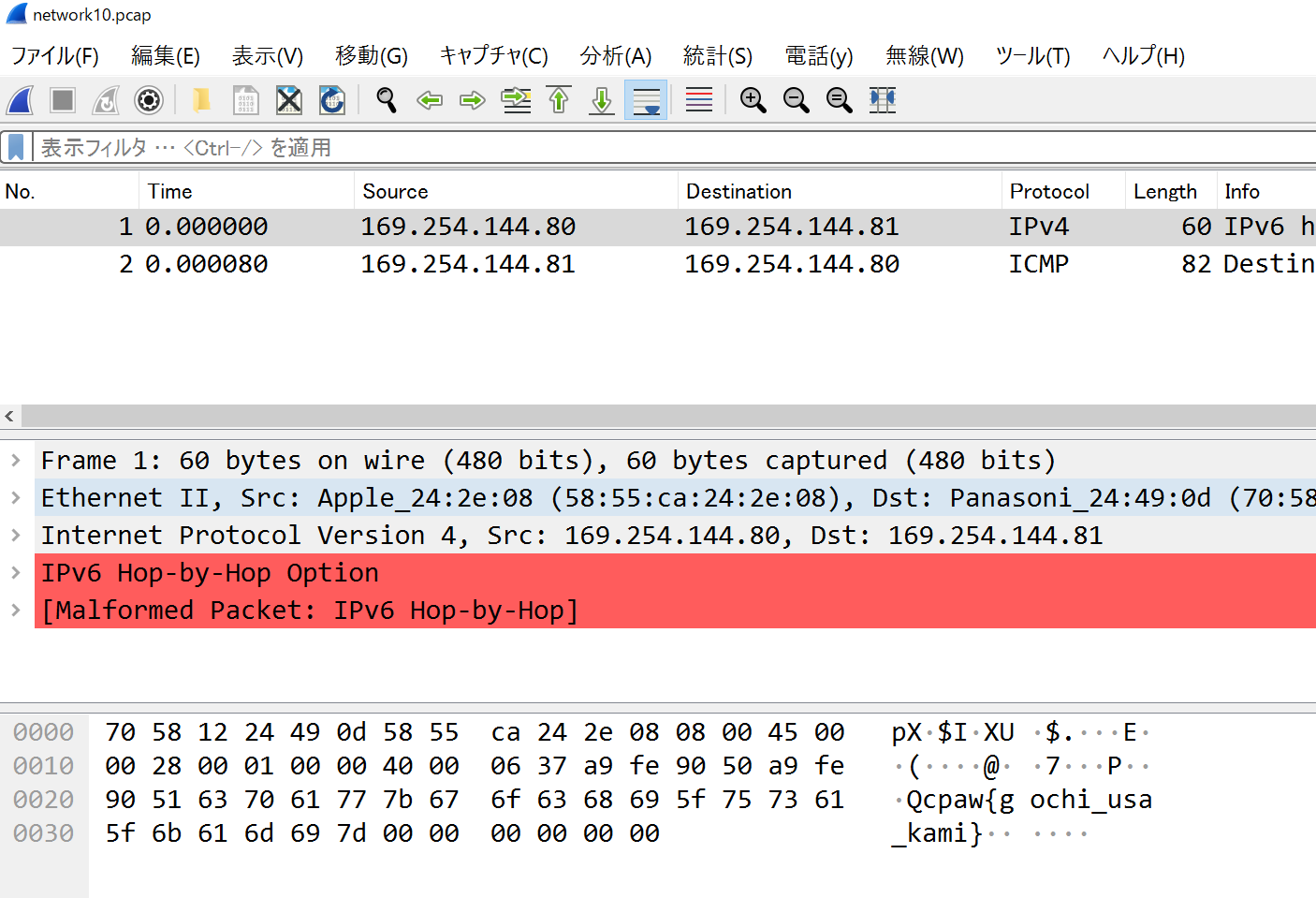Viewport: 1316px width, 898px height.
Task: Click hex offset 0020 row
Action: (43, 800)
